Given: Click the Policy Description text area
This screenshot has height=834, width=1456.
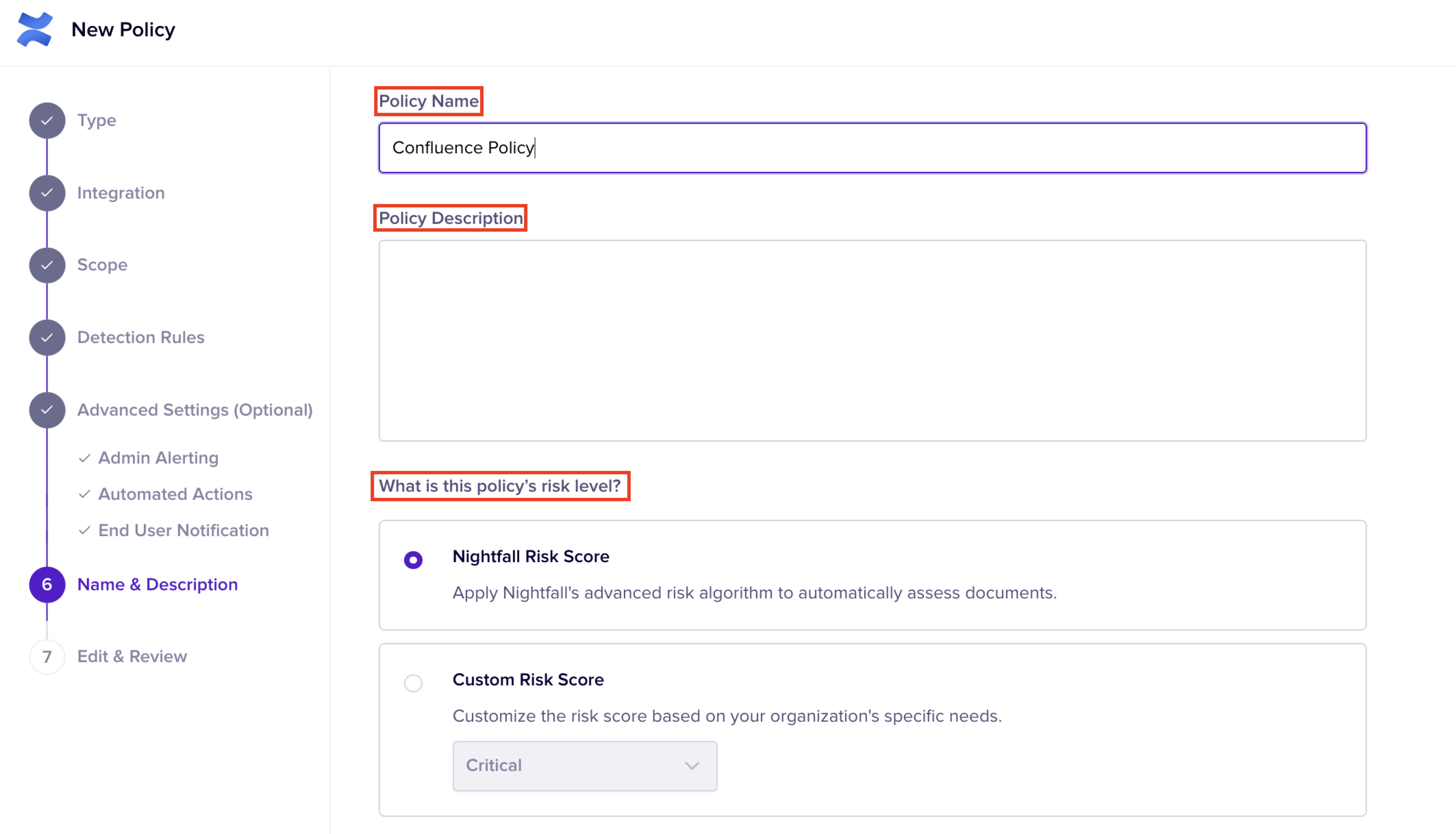Looking at the screenshot, I should tap(872, 340).
